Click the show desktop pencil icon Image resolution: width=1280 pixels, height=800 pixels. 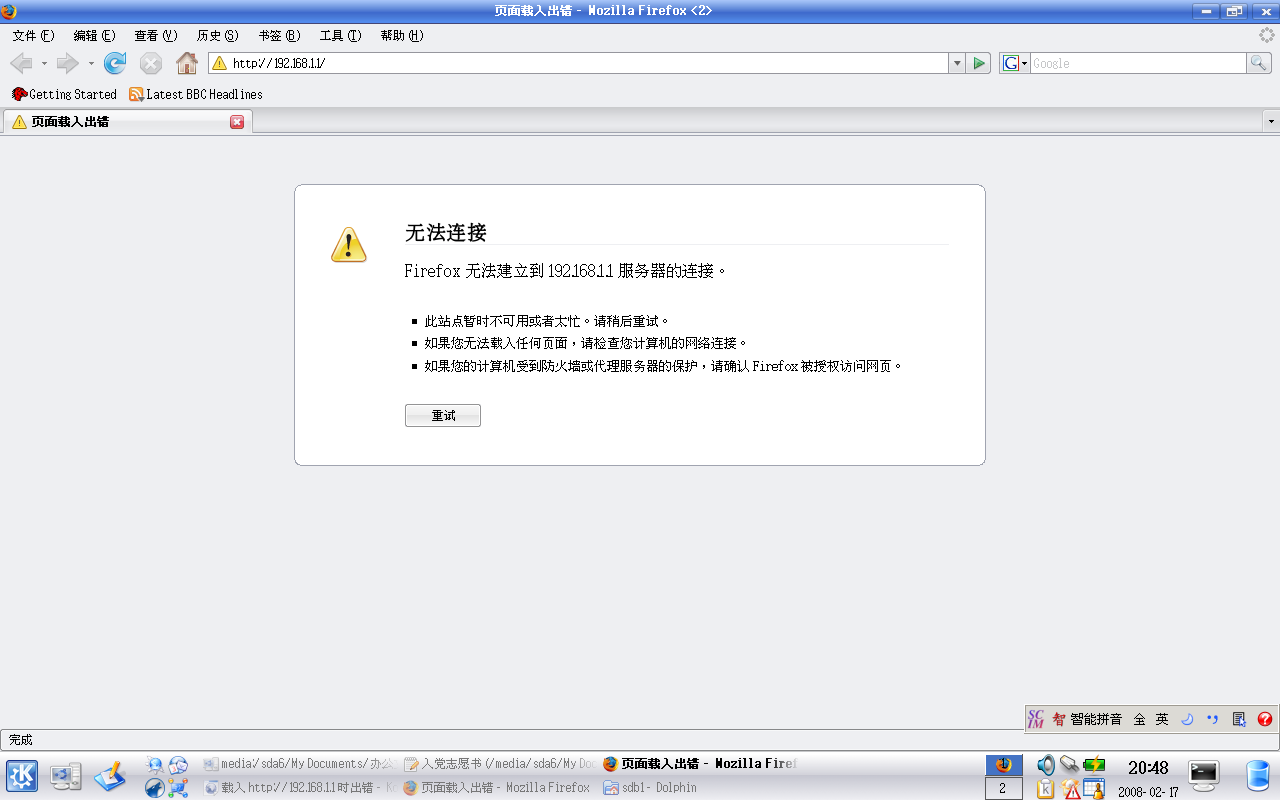click(110, 776)
